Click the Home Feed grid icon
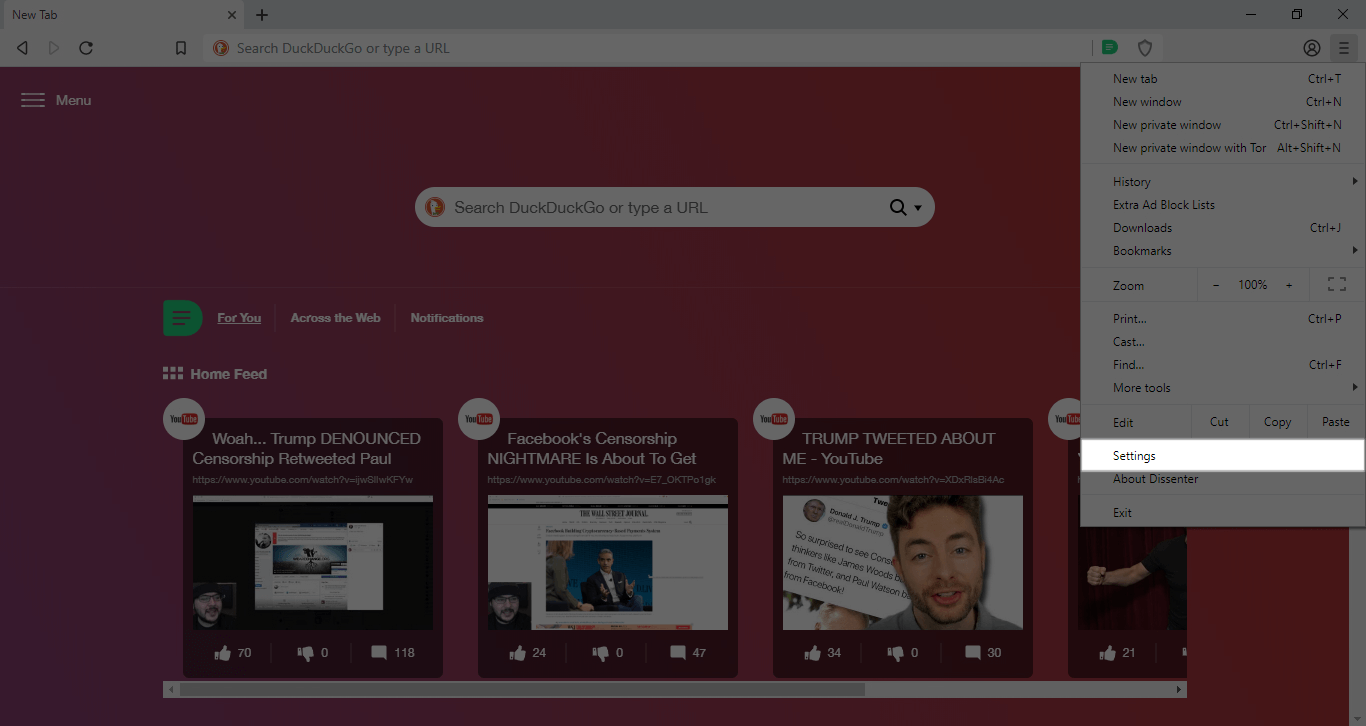Viewport: 1366px width, 726px height. click(x=173, y=374)
